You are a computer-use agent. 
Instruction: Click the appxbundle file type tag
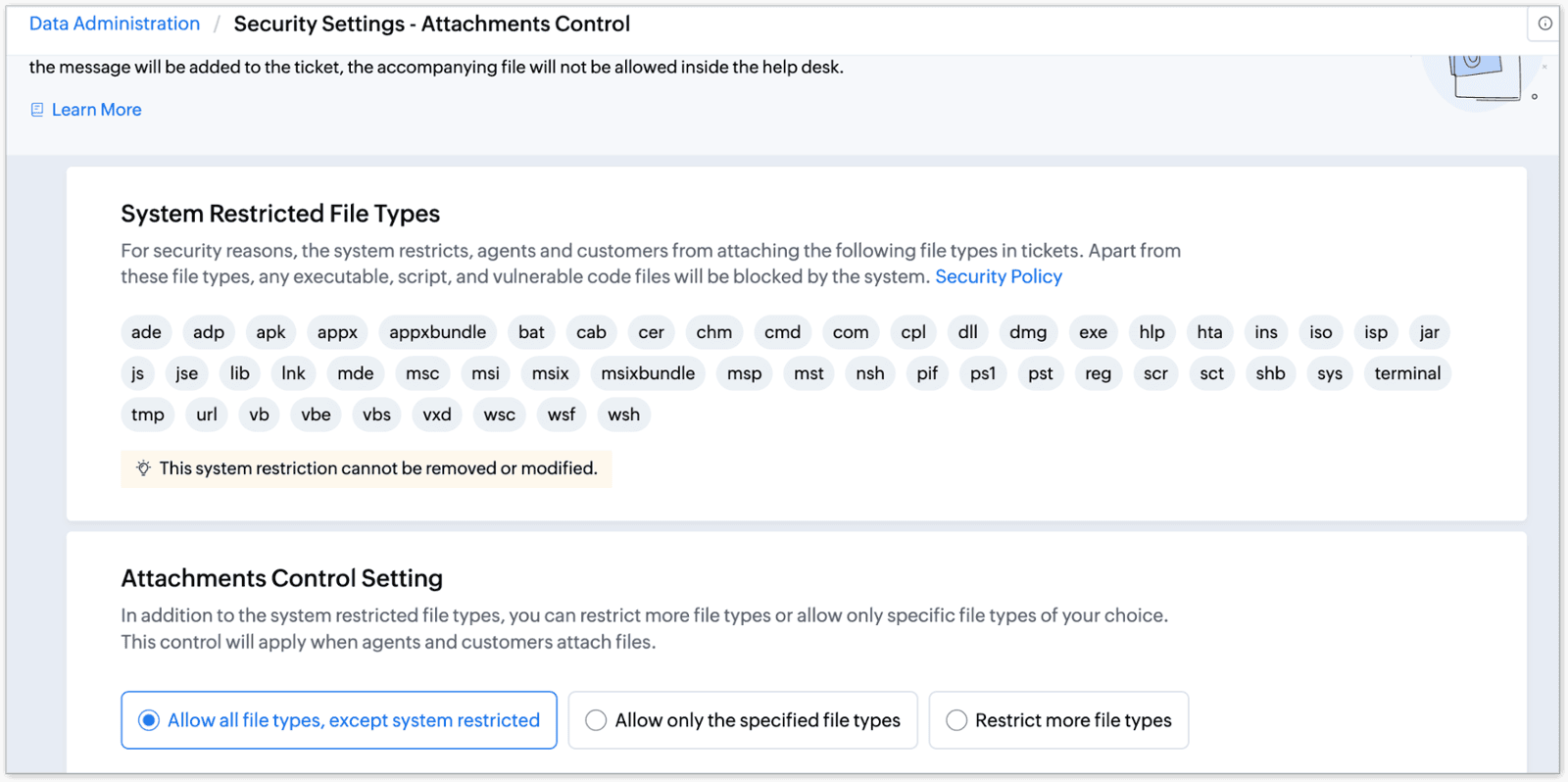coord(438,332)
